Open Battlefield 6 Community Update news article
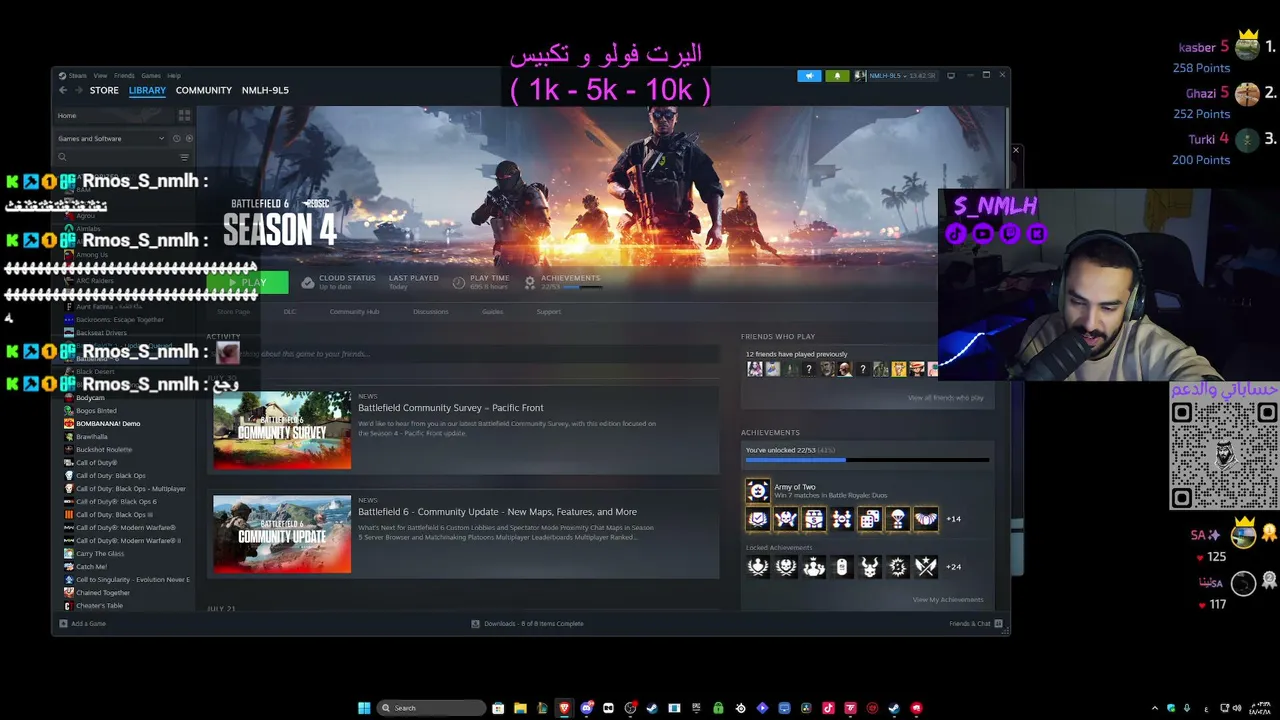This screenshot has width=1280, height=720. [x=497, y=512]
